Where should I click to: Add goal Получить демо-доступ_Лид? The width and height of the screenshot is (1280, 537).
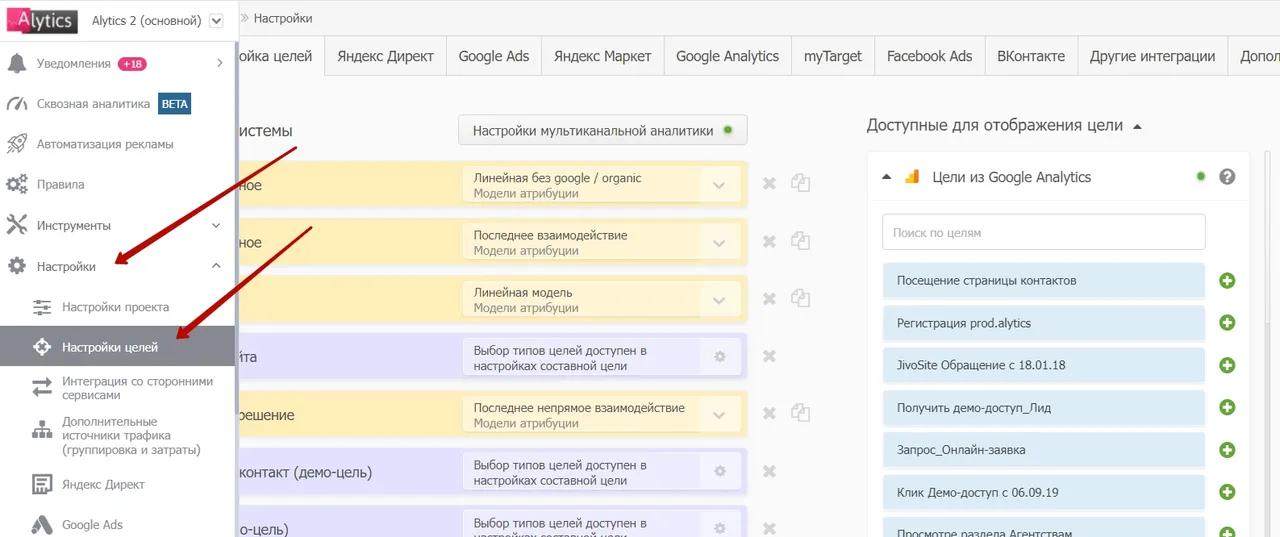coord(1227,407)
